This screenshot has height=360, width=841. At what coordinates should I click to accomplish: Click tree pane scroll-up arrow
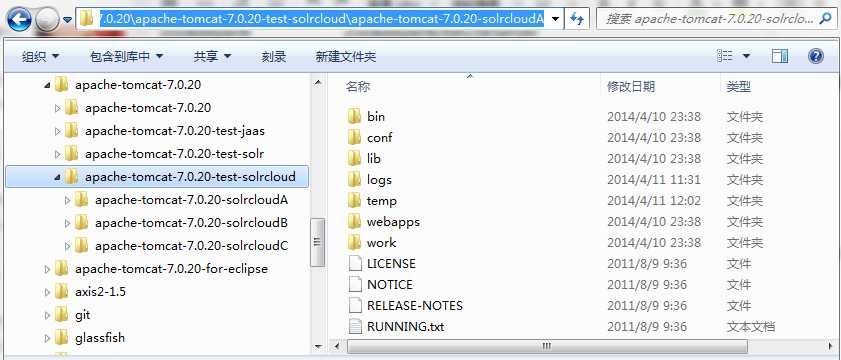[317, 82]
